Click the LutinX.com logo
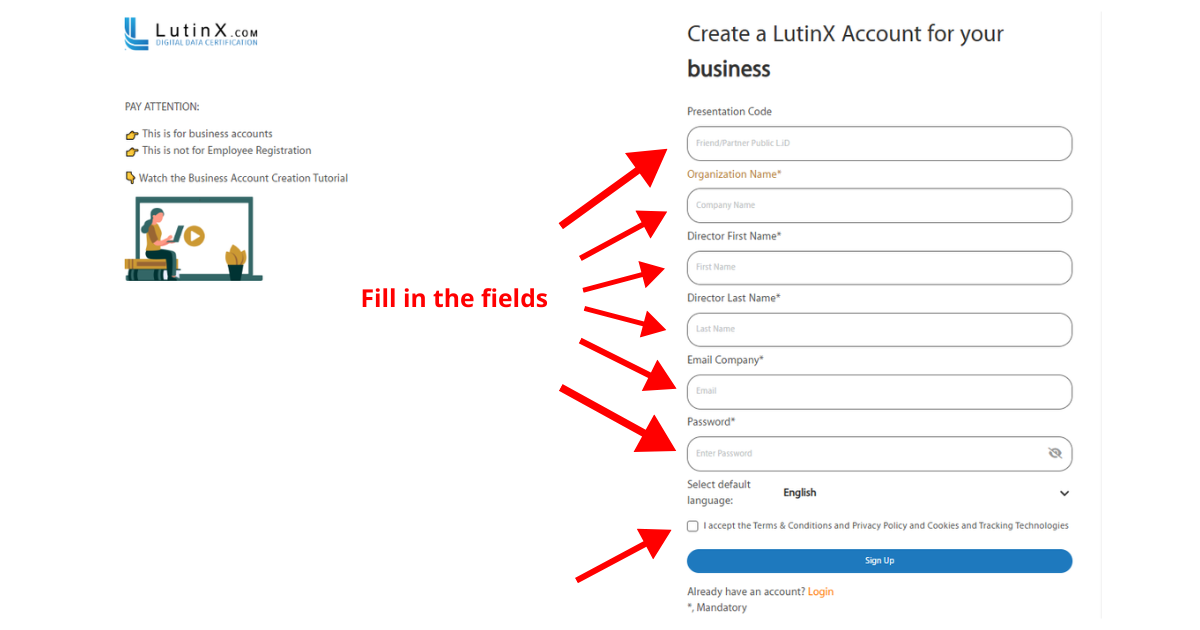This screenshot has height=630, width=1200. [x=191, y=34]
